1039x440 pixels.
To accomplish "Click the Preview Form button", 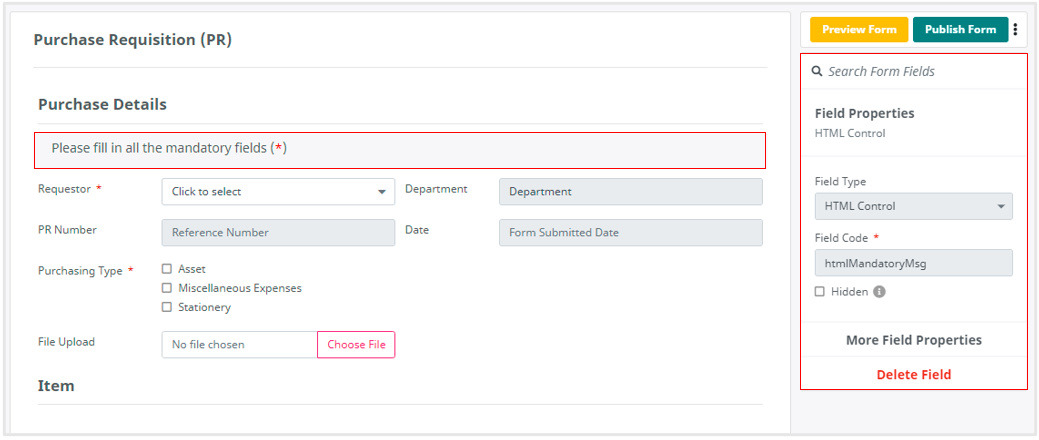I will (859, 30).
